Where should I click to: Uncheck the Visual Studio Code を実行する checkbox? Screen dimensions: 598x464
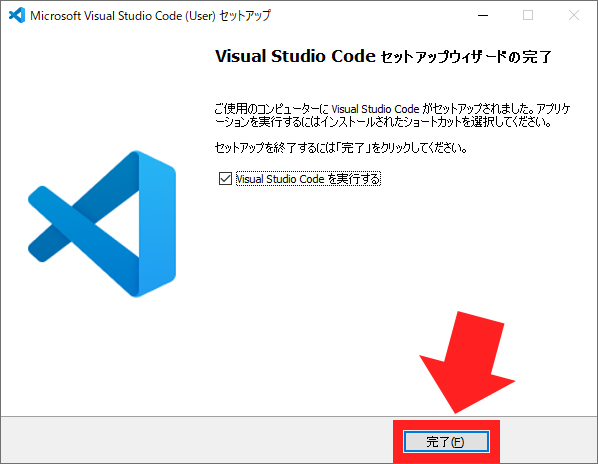click(225, 178)
